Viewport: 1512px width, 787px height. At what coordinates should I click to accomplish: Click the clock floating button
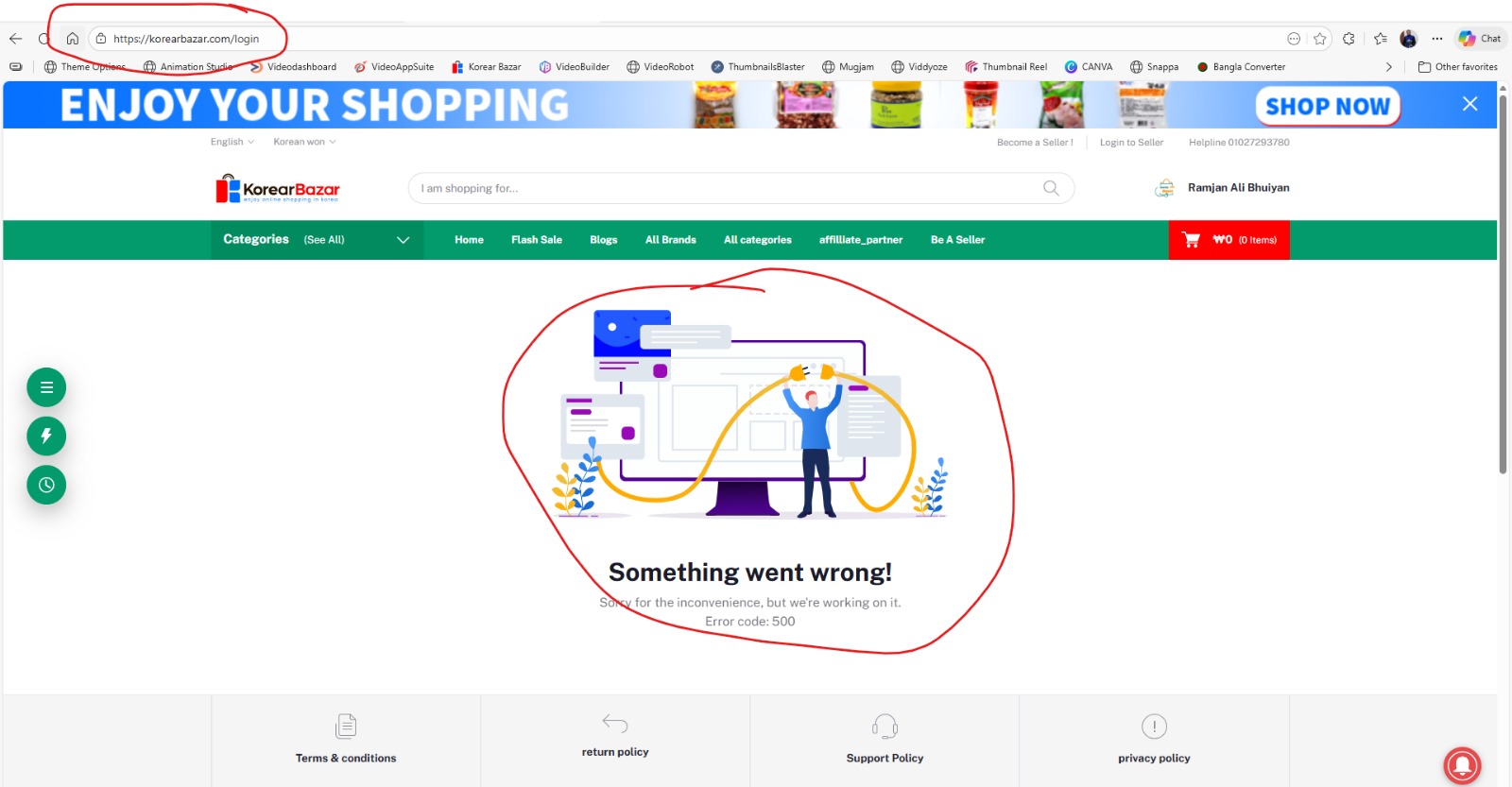(x=46, y=486)
